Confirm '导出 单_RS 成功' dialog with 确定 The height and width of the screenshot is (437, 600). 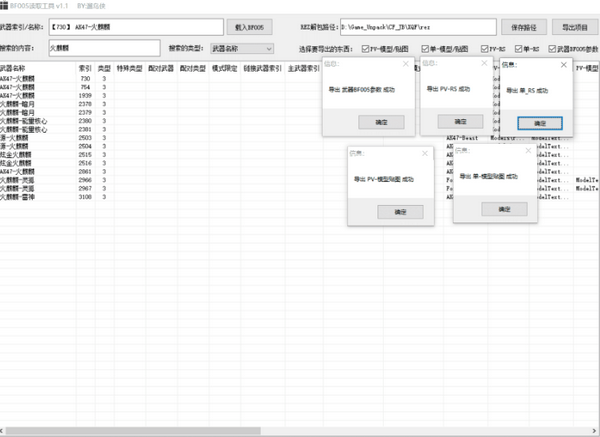[540, 122]
